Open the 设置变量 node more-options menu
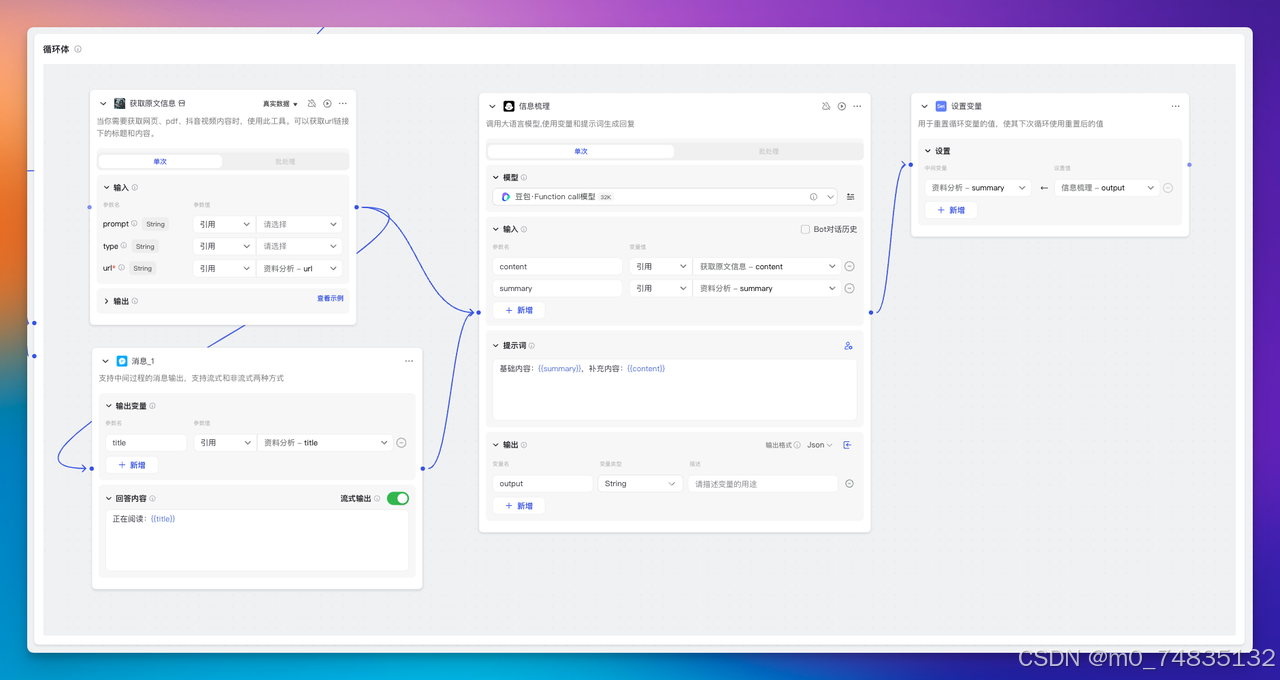1280x680 pixels. (1175, 106)
